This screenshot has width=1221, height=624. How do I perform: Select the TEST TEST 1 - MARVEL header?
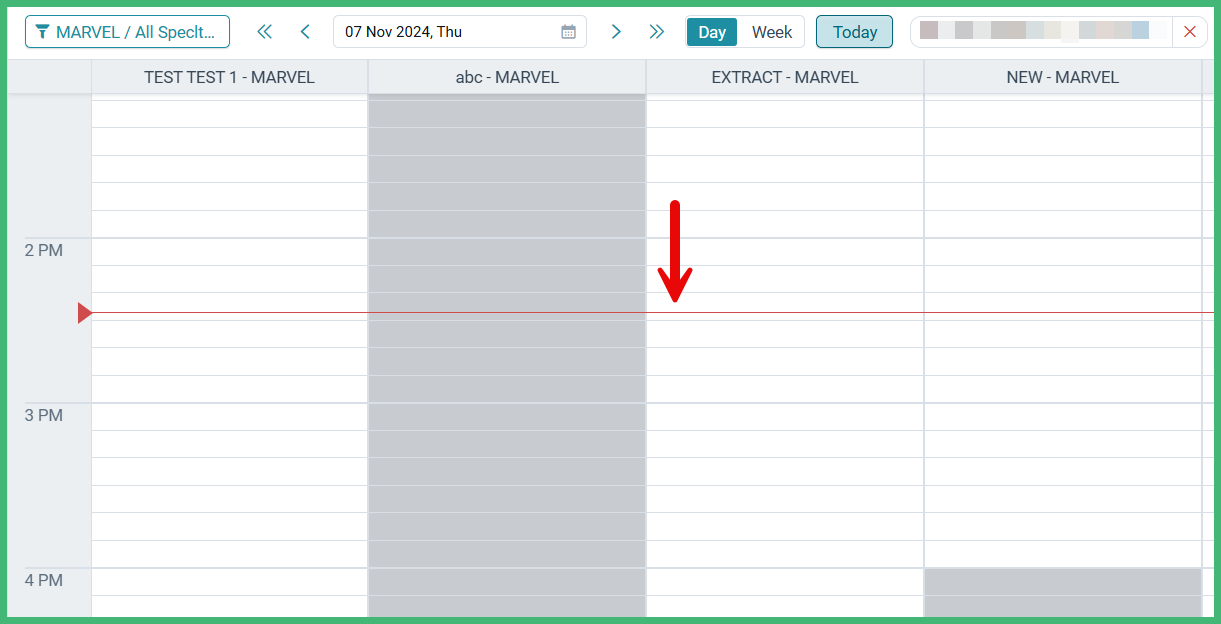pos(228,77)
